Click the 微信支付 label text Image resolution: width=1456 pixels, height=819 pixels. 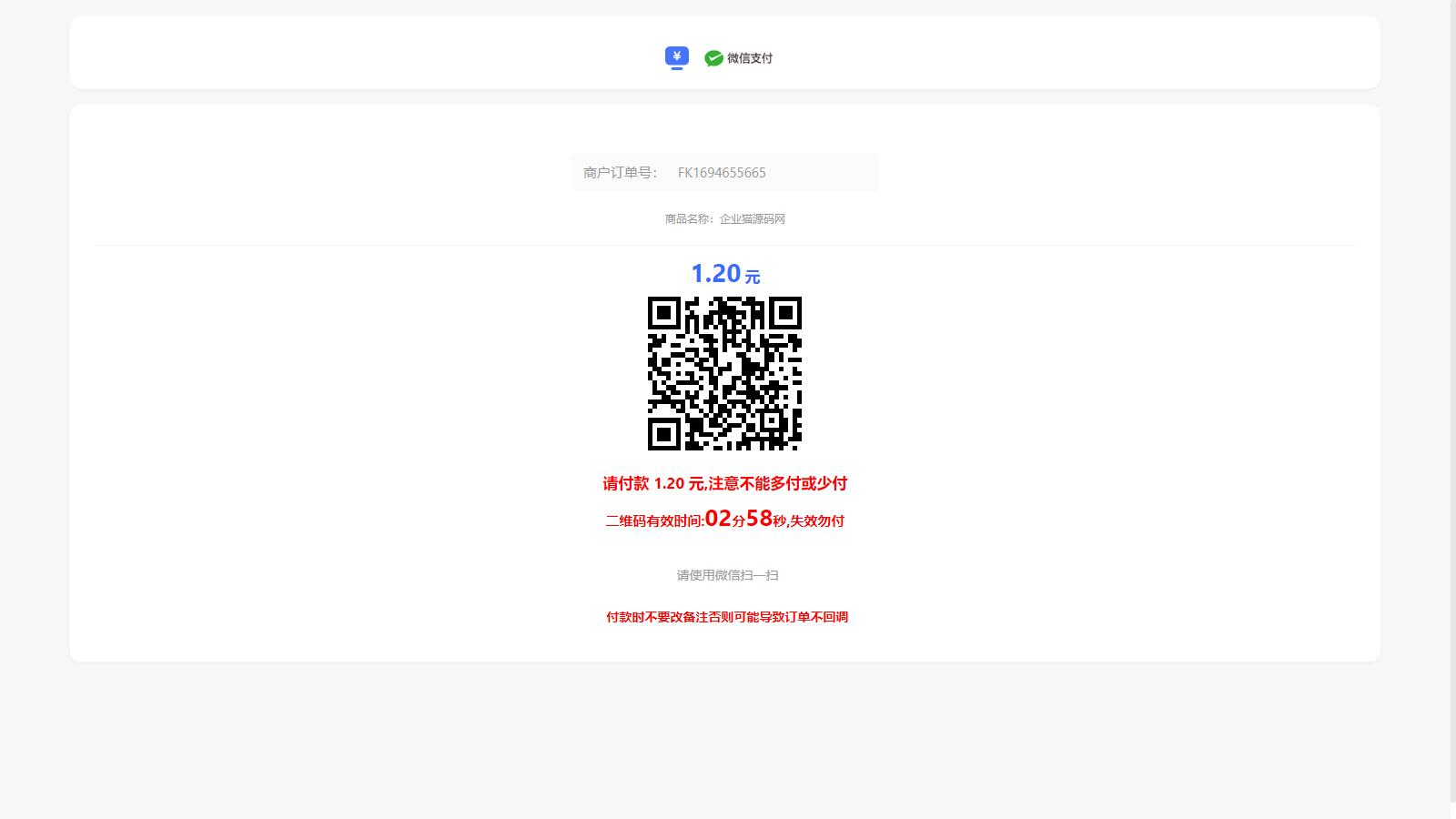(x=750, y=58)
